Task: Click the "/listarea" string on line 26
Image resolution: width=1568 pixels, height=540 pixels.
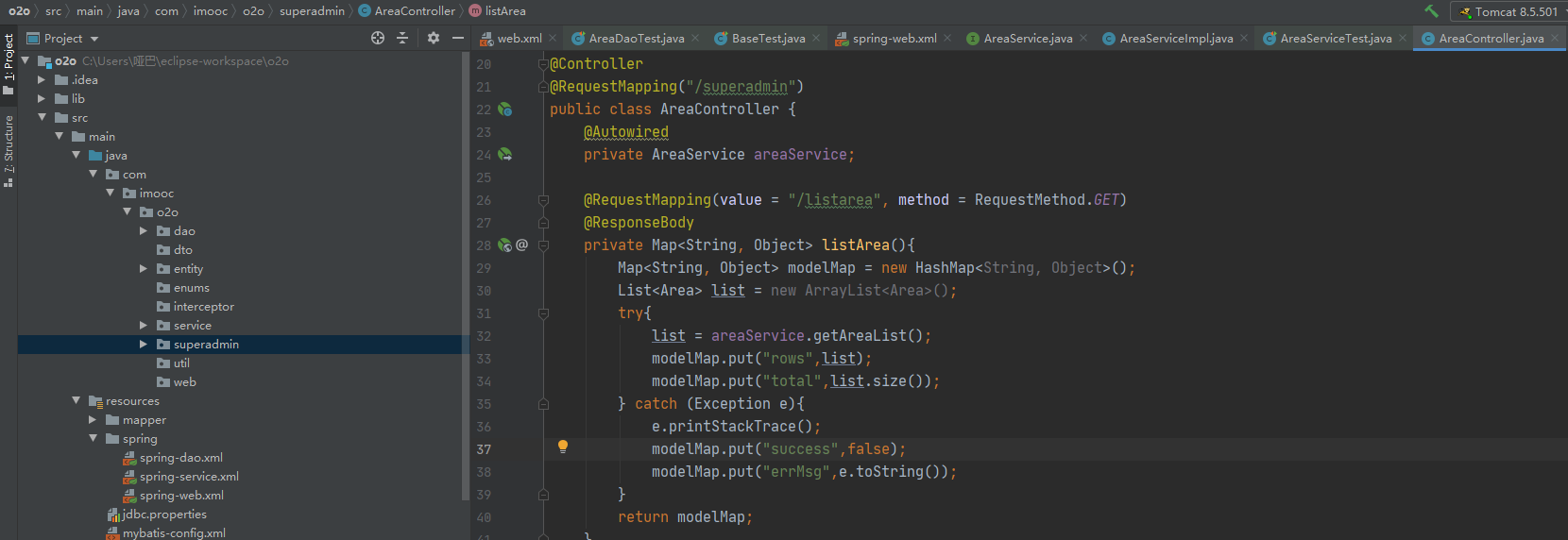Action: click(834, 200)
